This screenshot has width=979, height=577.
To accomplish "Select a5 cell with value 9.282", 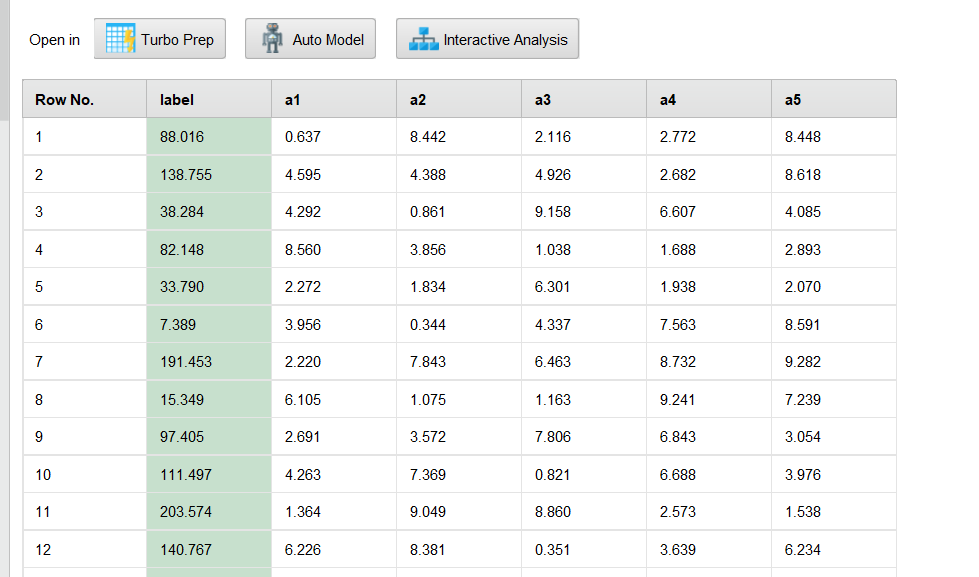I will point(834,362).
